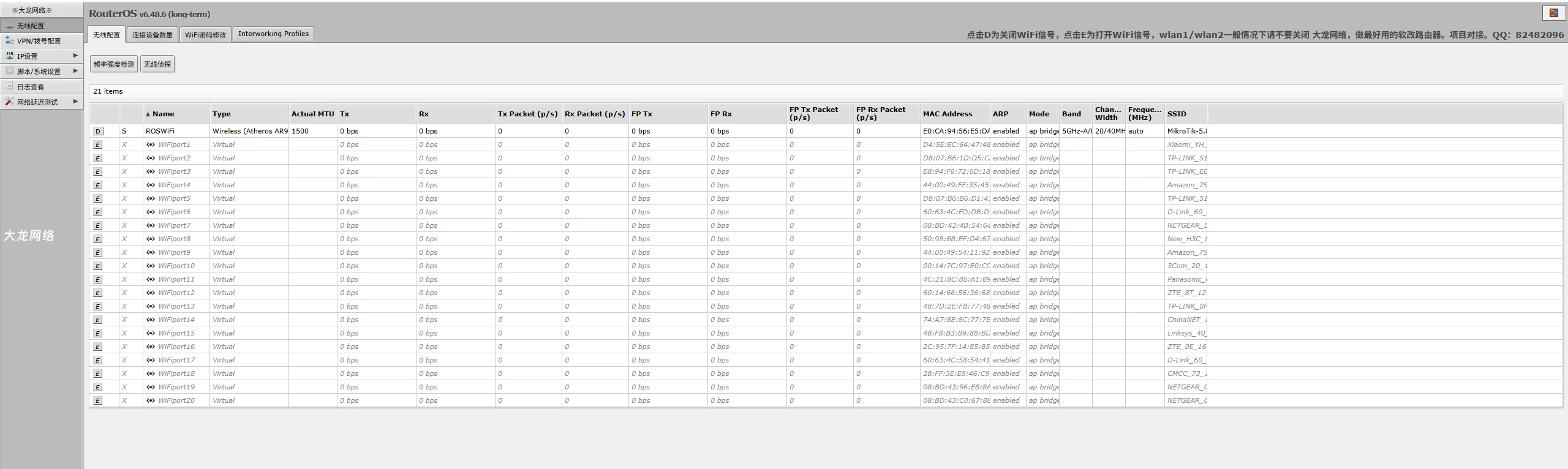Screen dimensions: 1568x469
Task: Sort the table by Name column header
Action: (164, 114)
